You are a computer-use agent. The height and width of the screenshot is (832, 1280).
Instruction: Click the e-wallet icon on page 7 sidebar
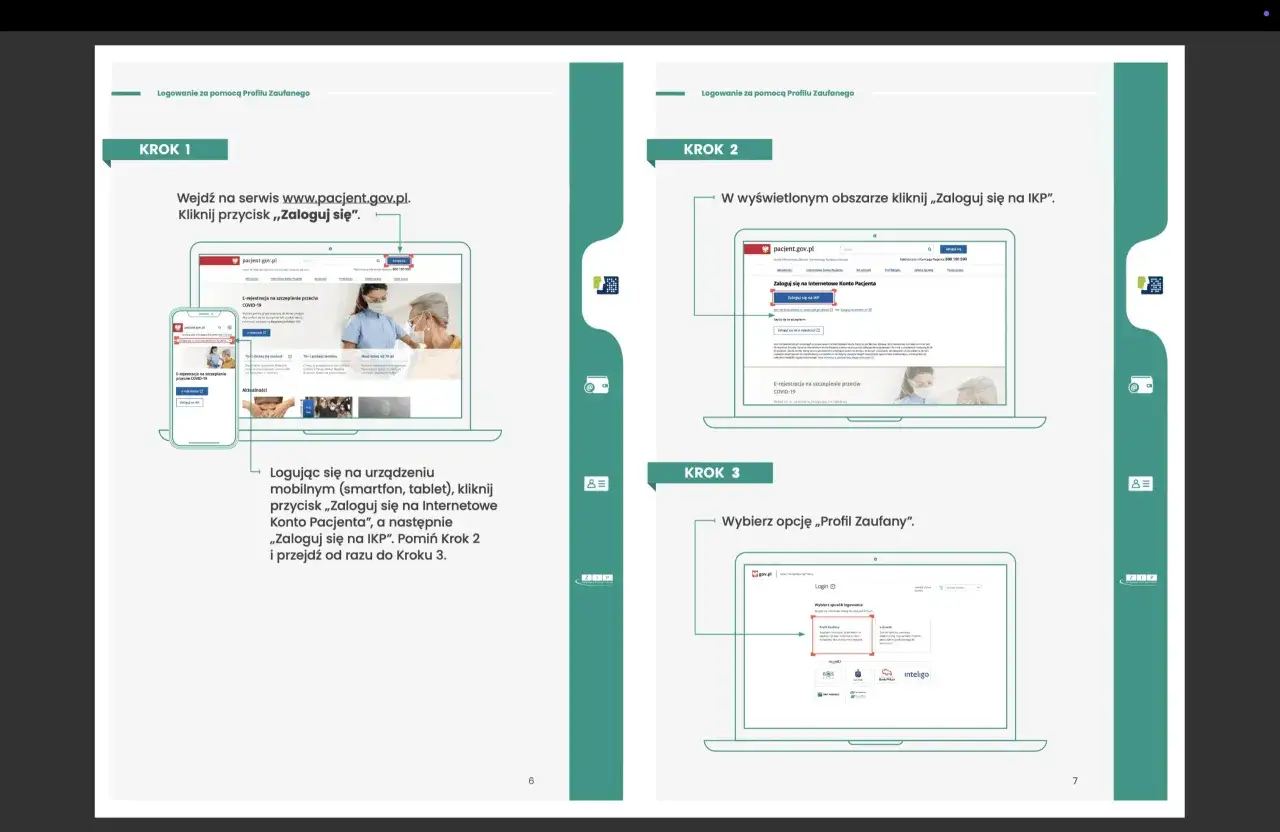click(x=1141, y=386)
